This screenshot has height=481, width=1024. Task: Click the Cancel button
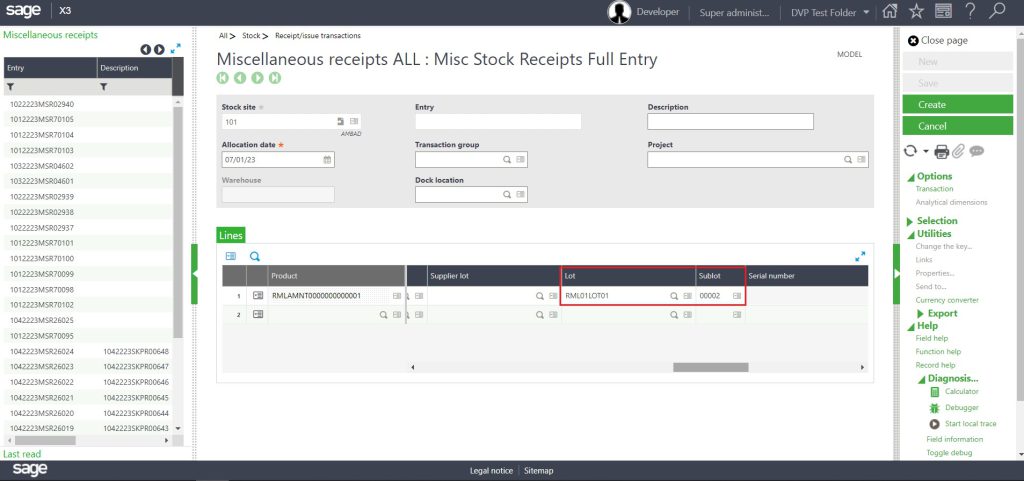point(957,126)
